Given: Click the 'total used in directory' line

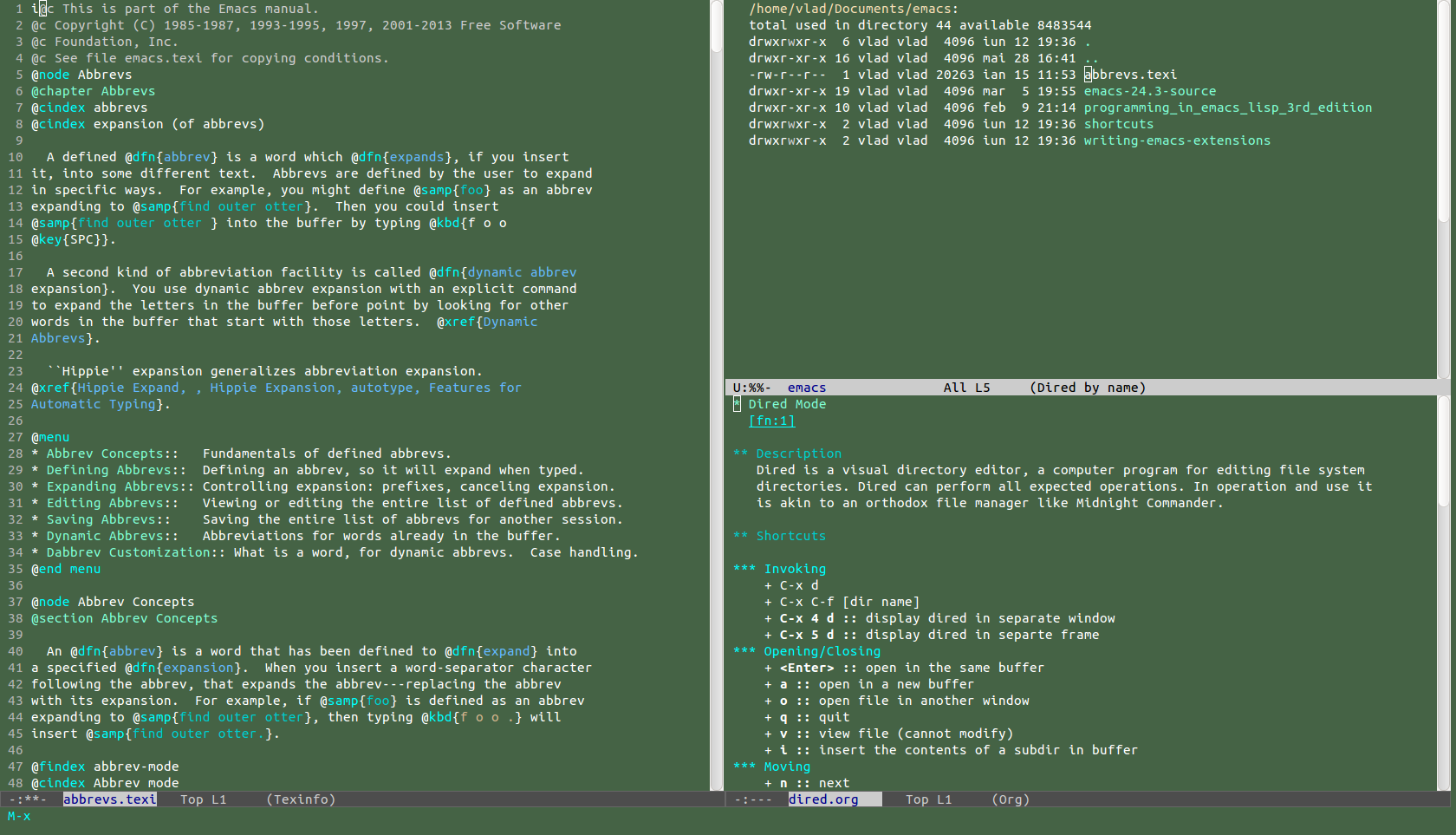Looking at the screenshot, I should click(x=920, y=25).
